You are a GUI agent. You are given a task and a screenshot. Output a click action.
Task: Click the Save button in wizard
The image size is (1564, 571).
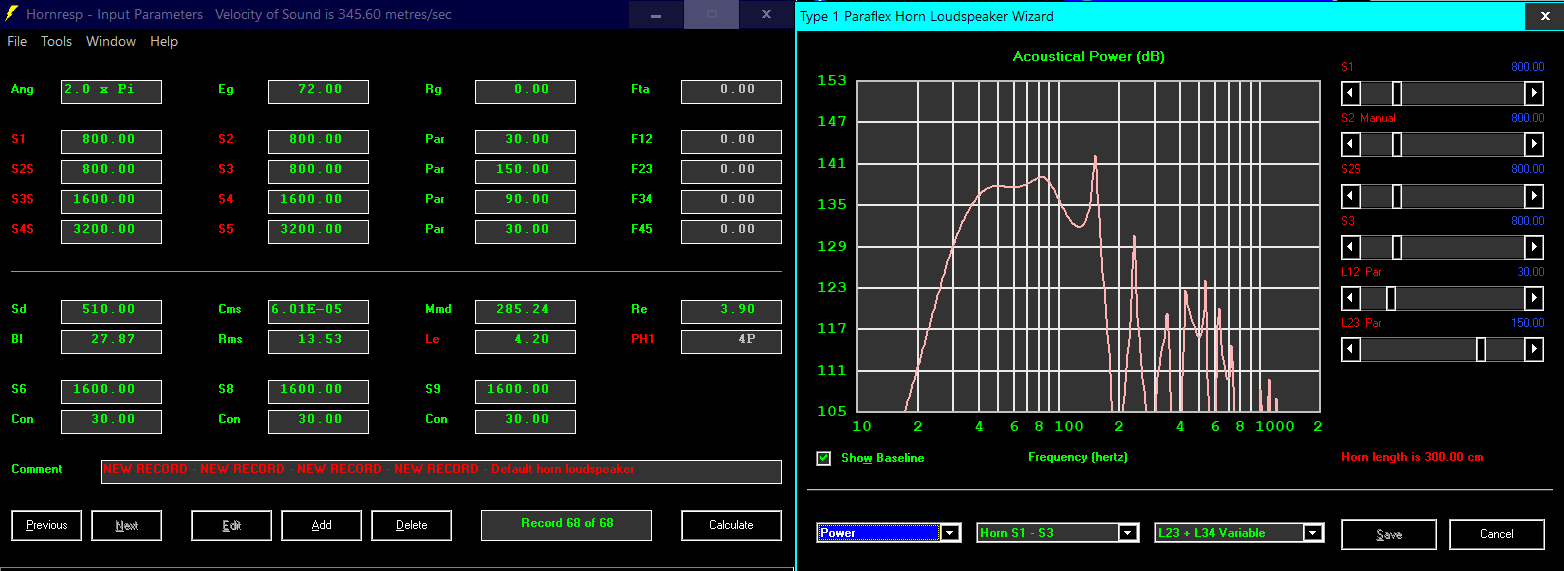tap(1389, 534)
